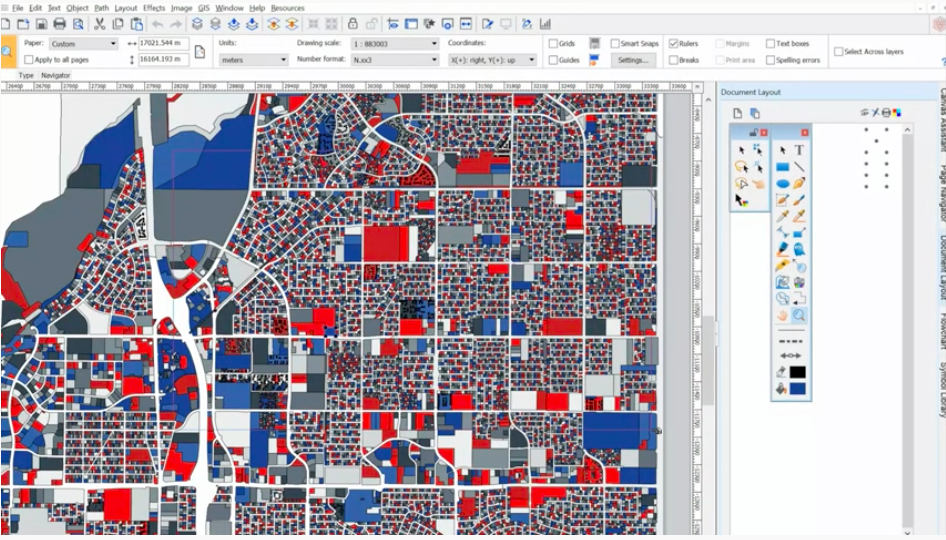
Task: Open the GIS menu
Action: point(203,8)
